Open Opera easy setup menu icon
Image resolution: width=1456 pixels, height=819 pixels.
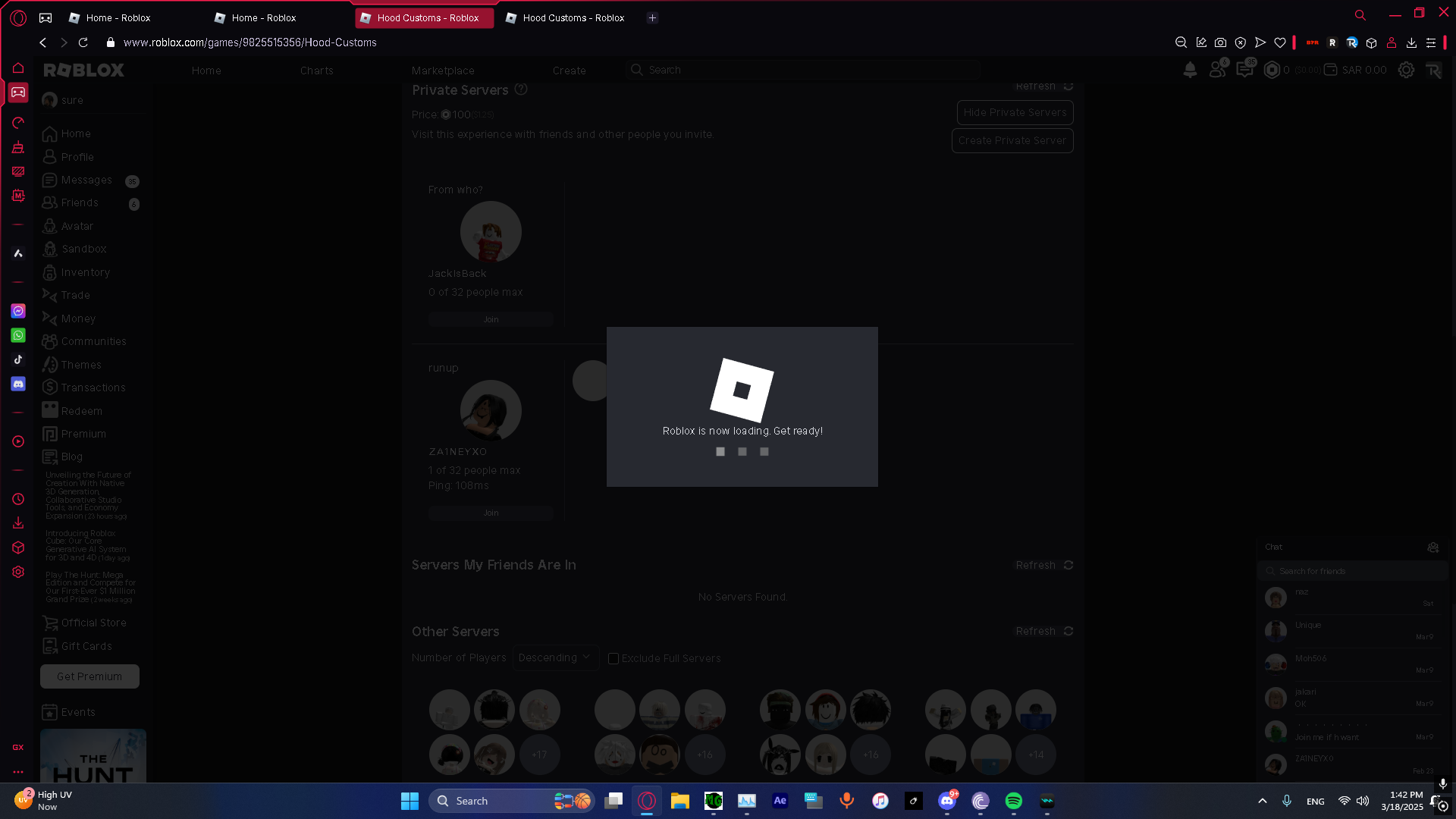(1430, 42)
